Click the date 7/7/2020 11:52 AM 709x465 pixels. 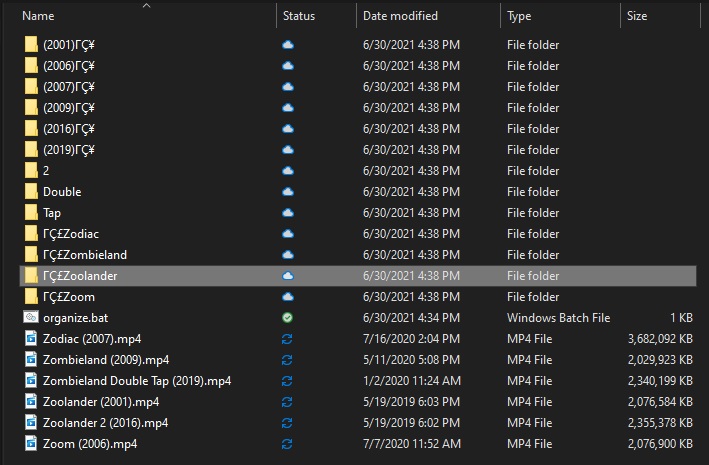pyautogui.click(x=411, y=444)
